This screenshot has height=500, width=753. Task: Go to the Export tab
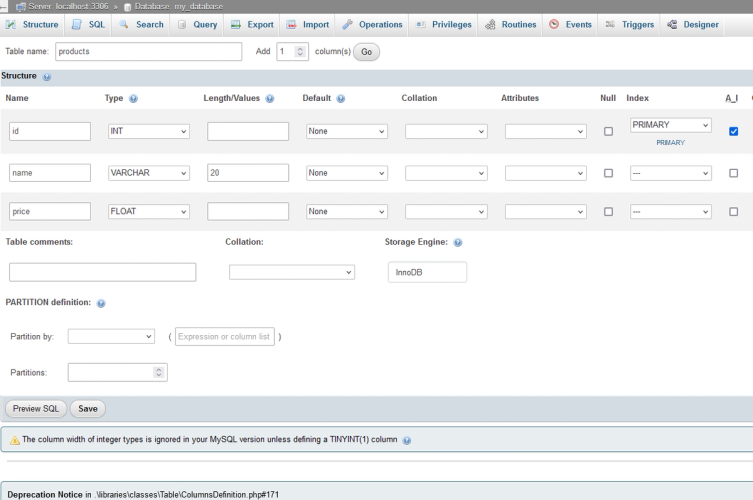click(252, 24)
